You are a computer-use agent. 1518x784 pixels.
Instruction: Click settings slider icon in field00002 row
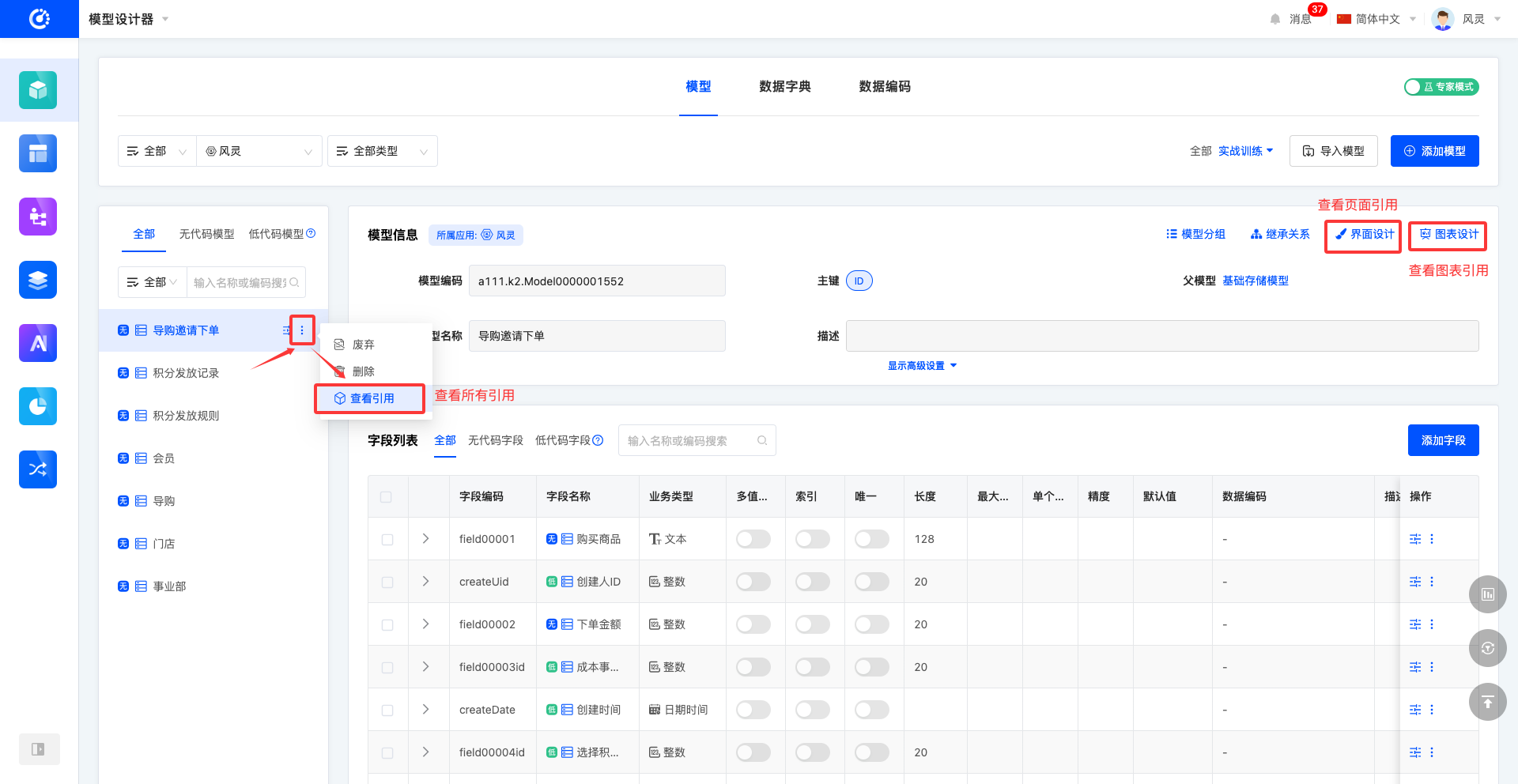point(1415,624)
